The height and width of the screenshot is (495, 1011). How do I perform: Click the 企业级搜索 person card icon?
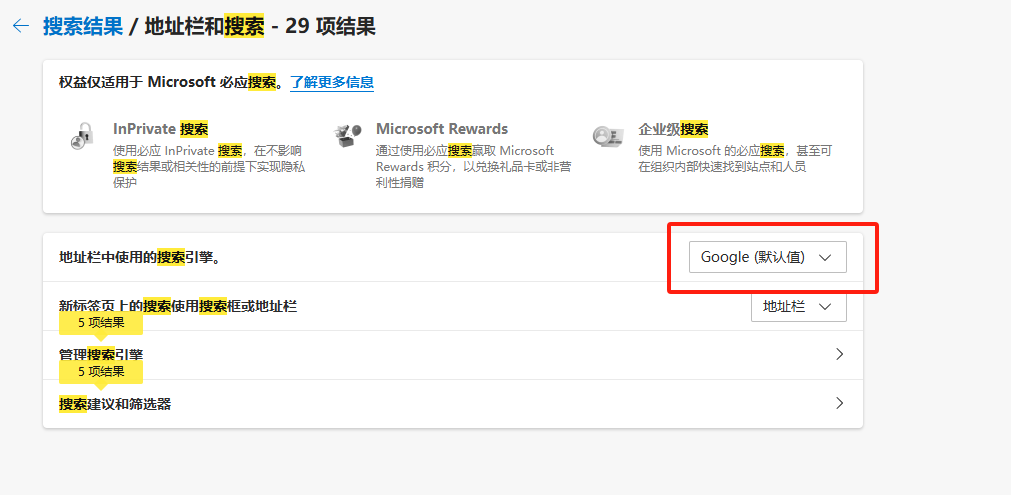coord(608,136)
